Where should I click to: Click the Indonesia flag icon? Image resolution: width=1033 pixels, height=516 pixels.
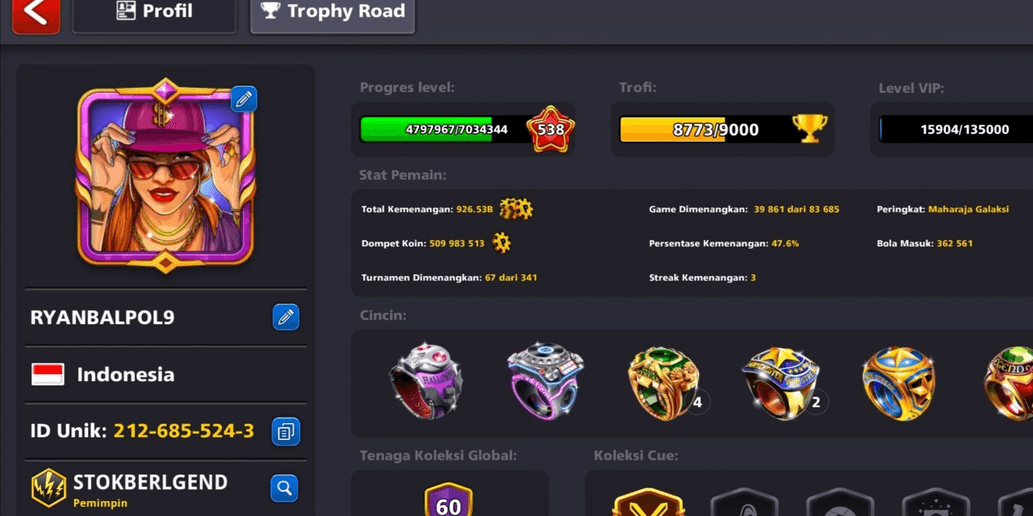point(47,374)
